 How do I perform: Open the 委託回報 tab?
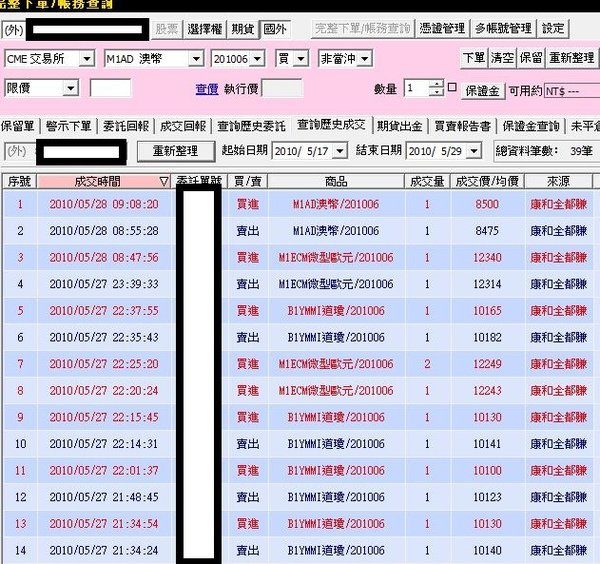tap(126, 126)
